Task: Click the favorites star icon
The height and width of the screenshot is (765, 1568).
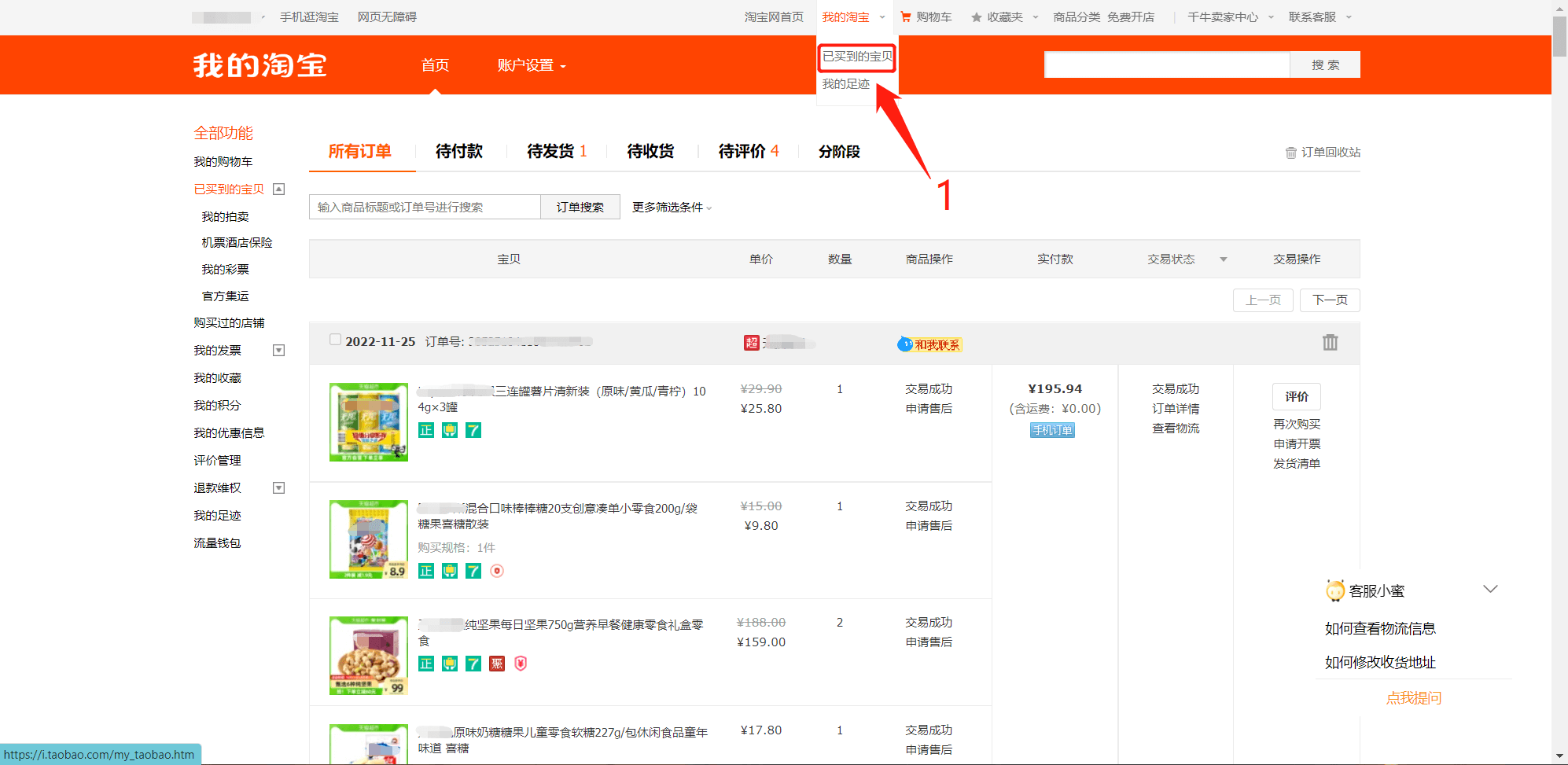Action: point(976,17)
